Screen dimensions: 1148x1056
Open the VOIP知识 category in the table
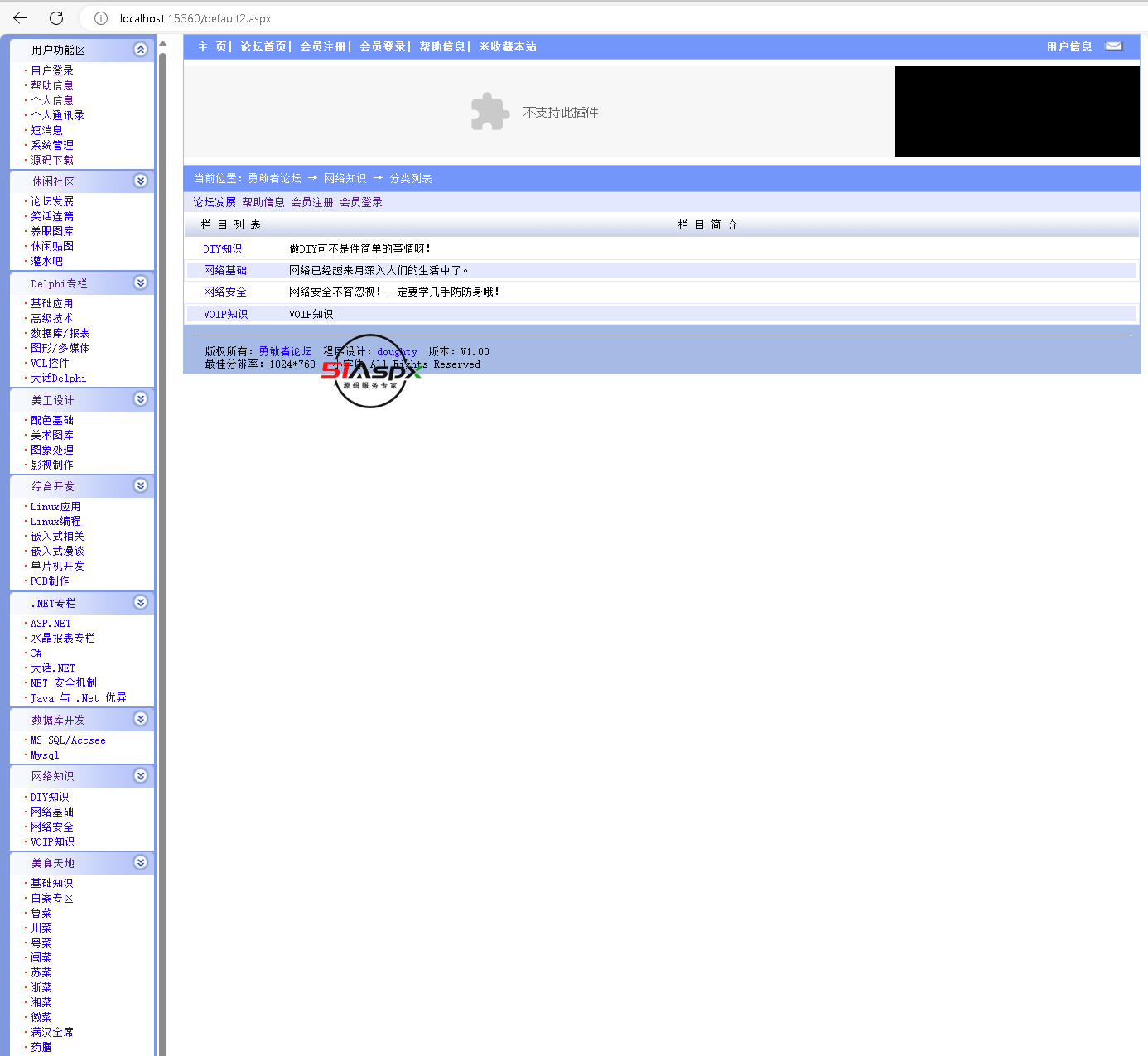point(225,314)
